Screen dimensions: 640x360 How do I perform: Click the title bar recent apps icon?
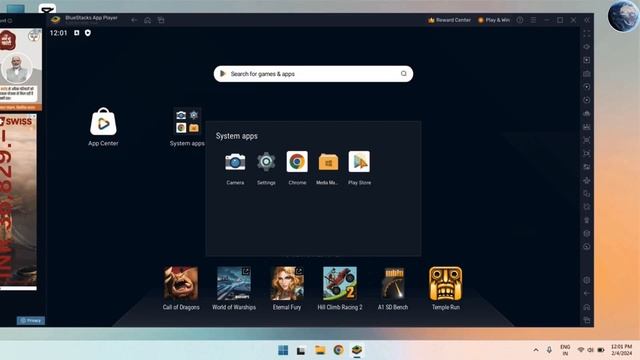[x=161, y=20]
